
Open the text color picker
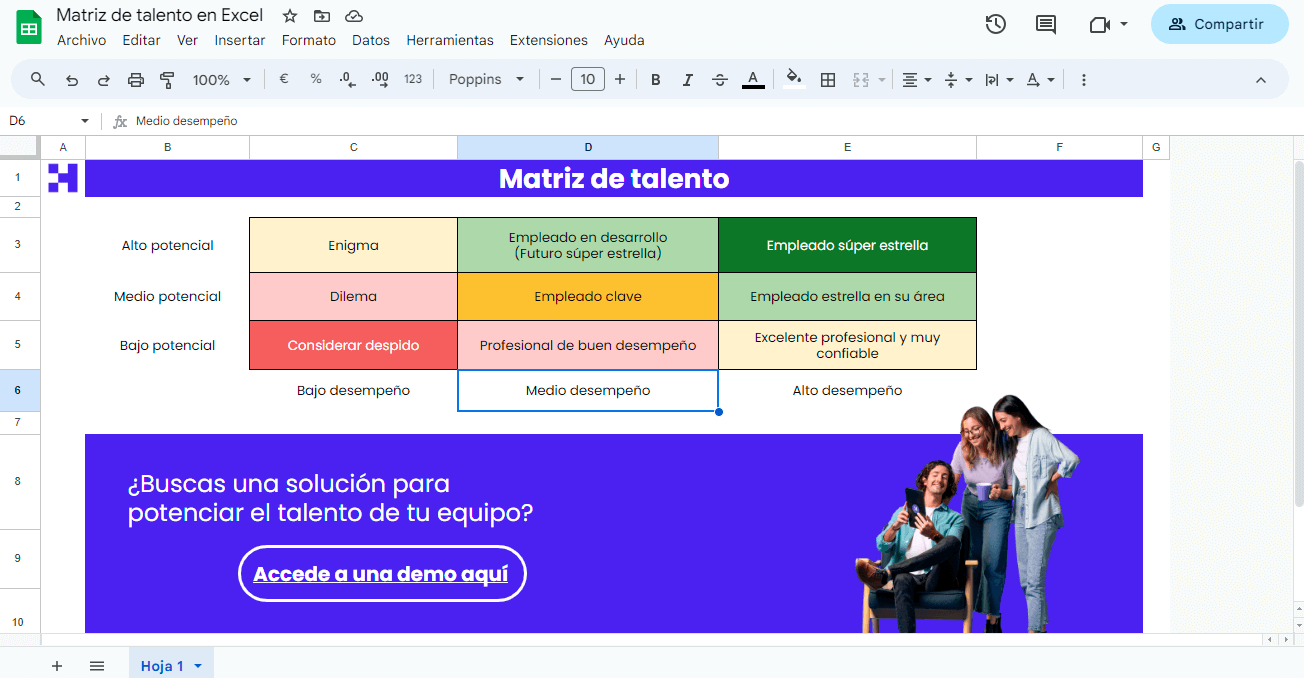753,79
